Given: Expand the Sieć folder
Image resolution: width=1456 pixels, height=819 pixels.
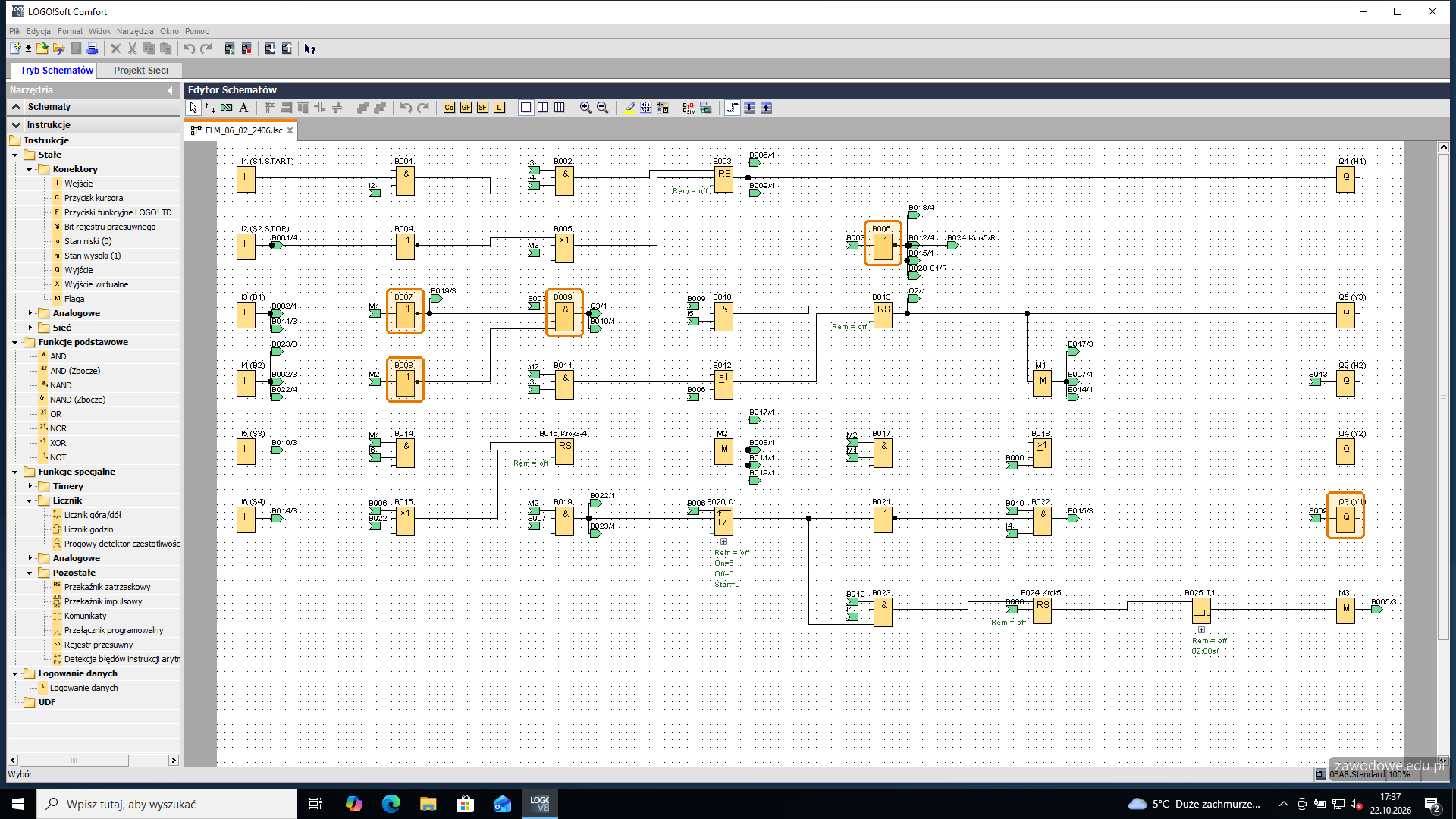Looking at the screenshot, I should tap(30, 328).
